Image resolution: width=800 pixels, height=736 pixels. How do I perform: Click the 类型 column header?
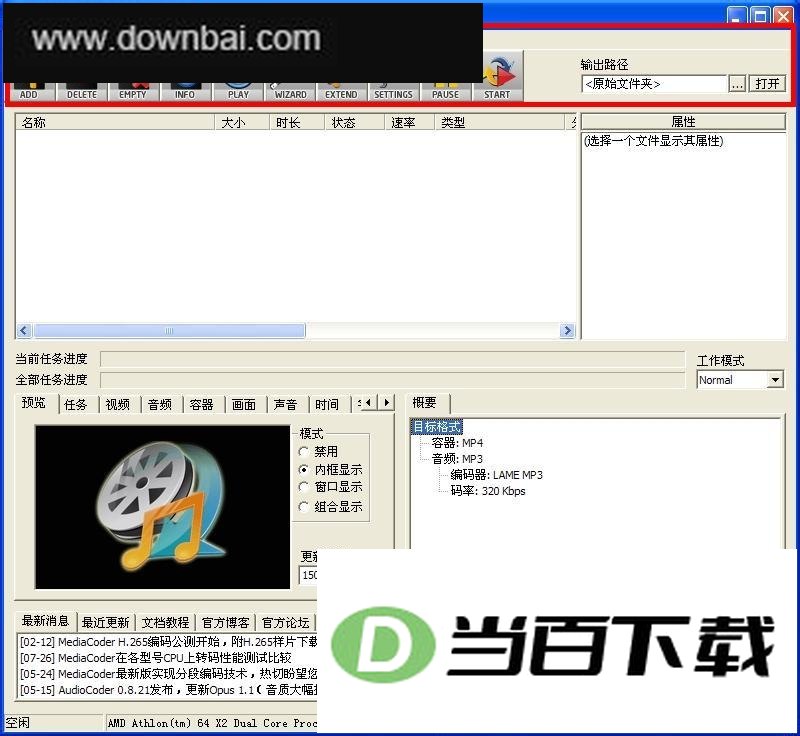click(x=499, y=122)
